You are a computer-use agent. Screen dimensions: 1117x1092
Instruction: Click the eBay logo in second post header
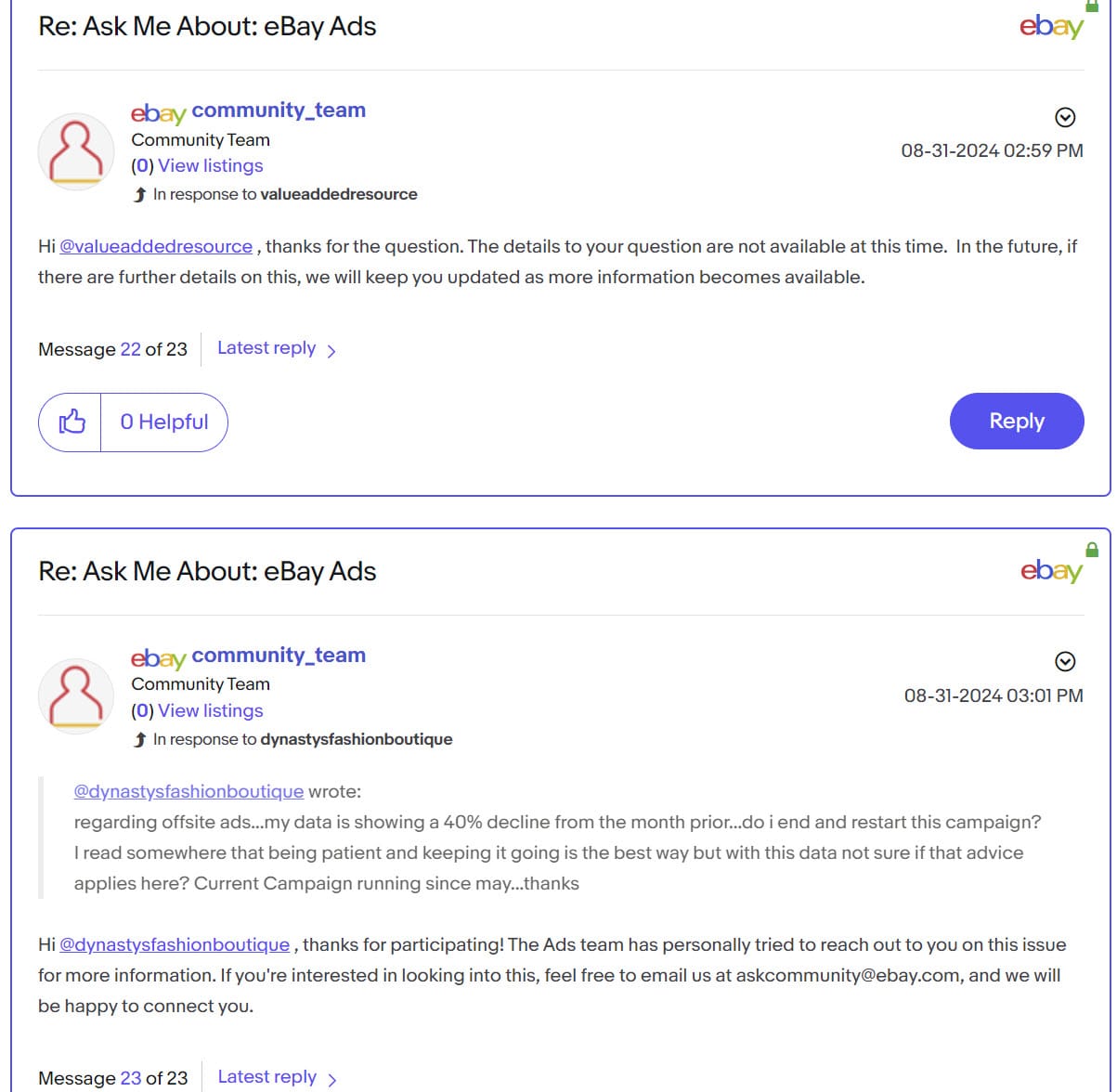point(1051,570)
